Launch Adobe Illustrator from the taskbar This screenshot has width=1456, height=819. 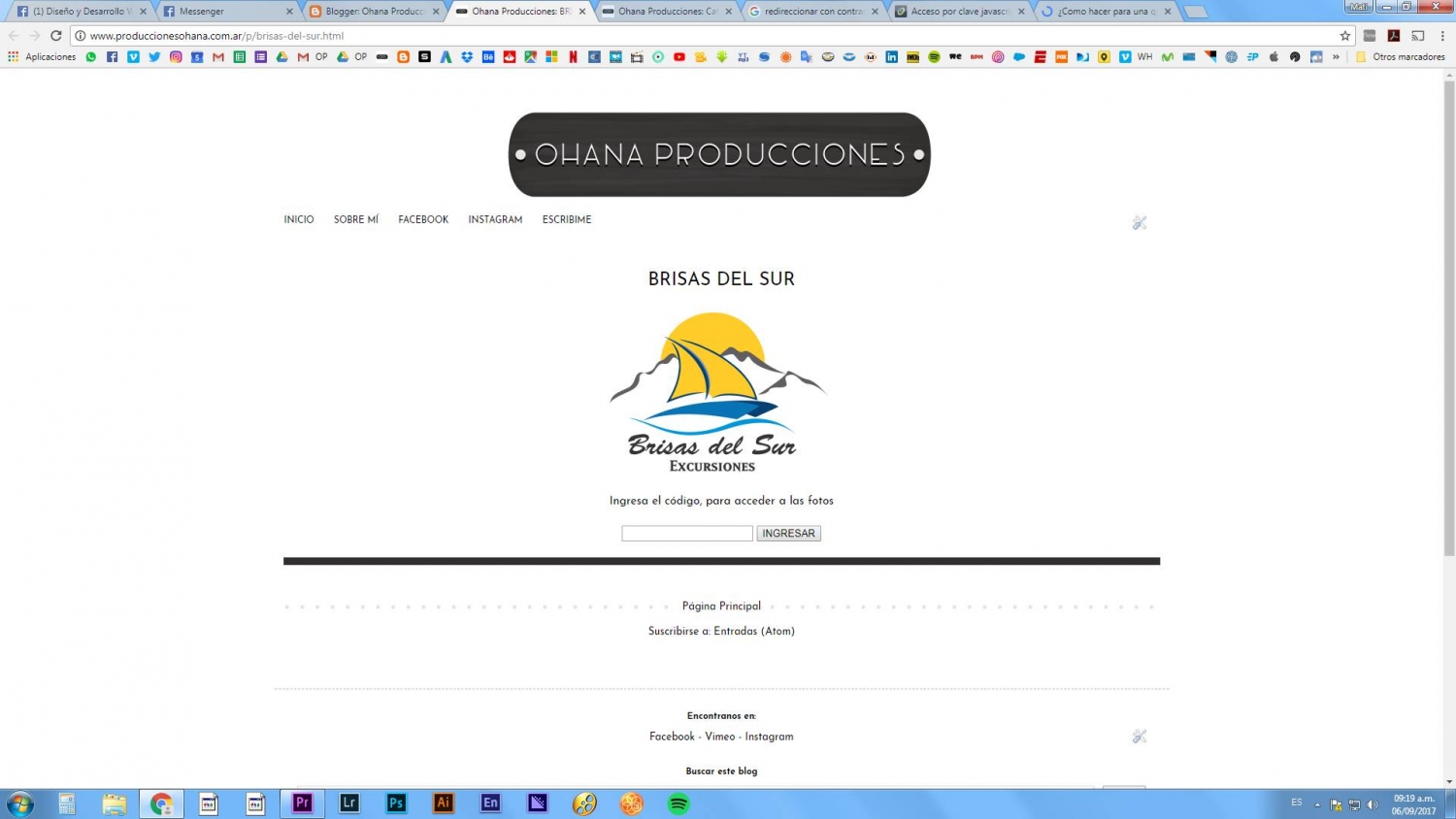(x=444, y=803)
